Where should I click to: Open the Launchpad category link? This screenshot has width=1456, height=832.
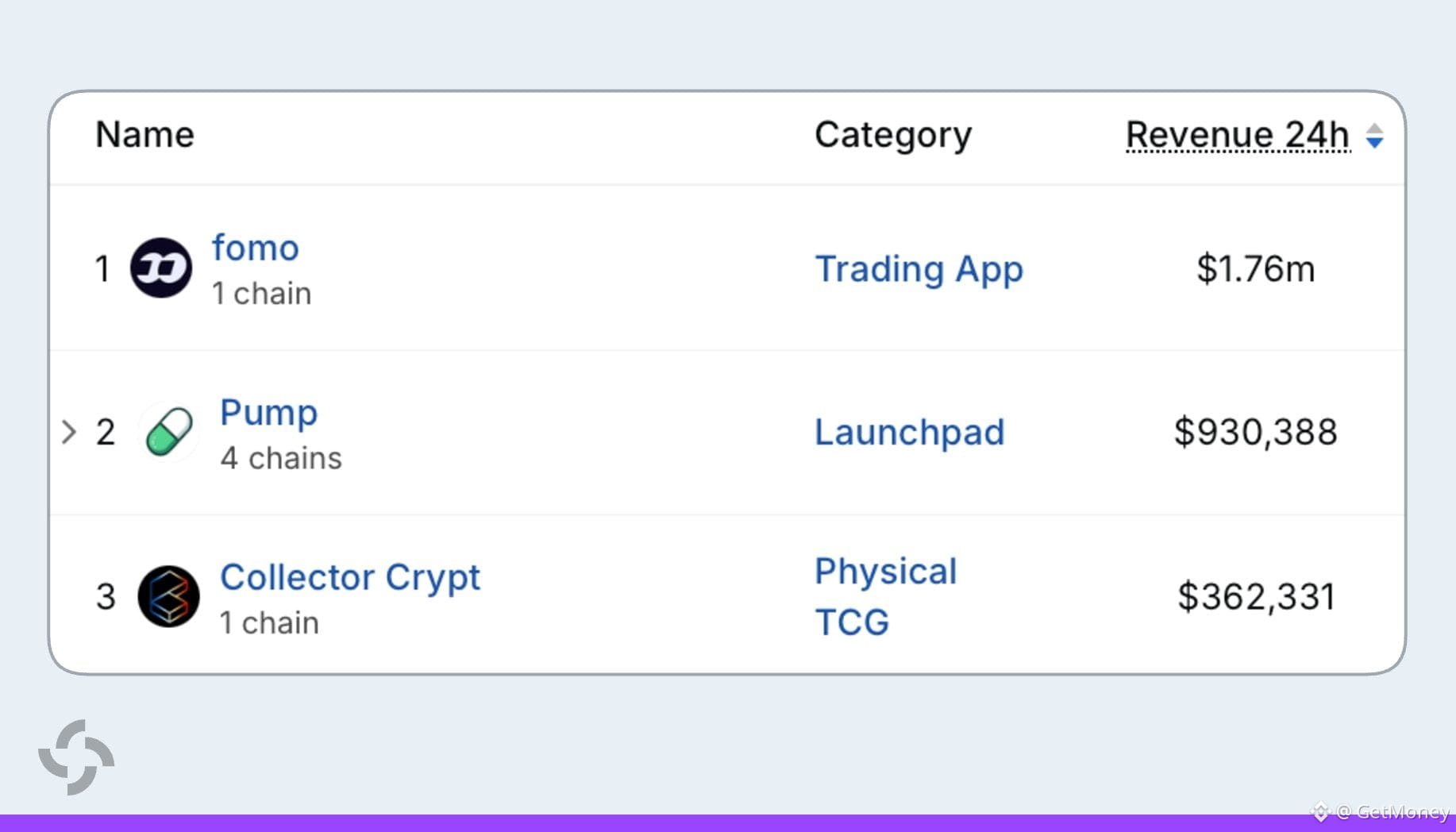point(909,433)
